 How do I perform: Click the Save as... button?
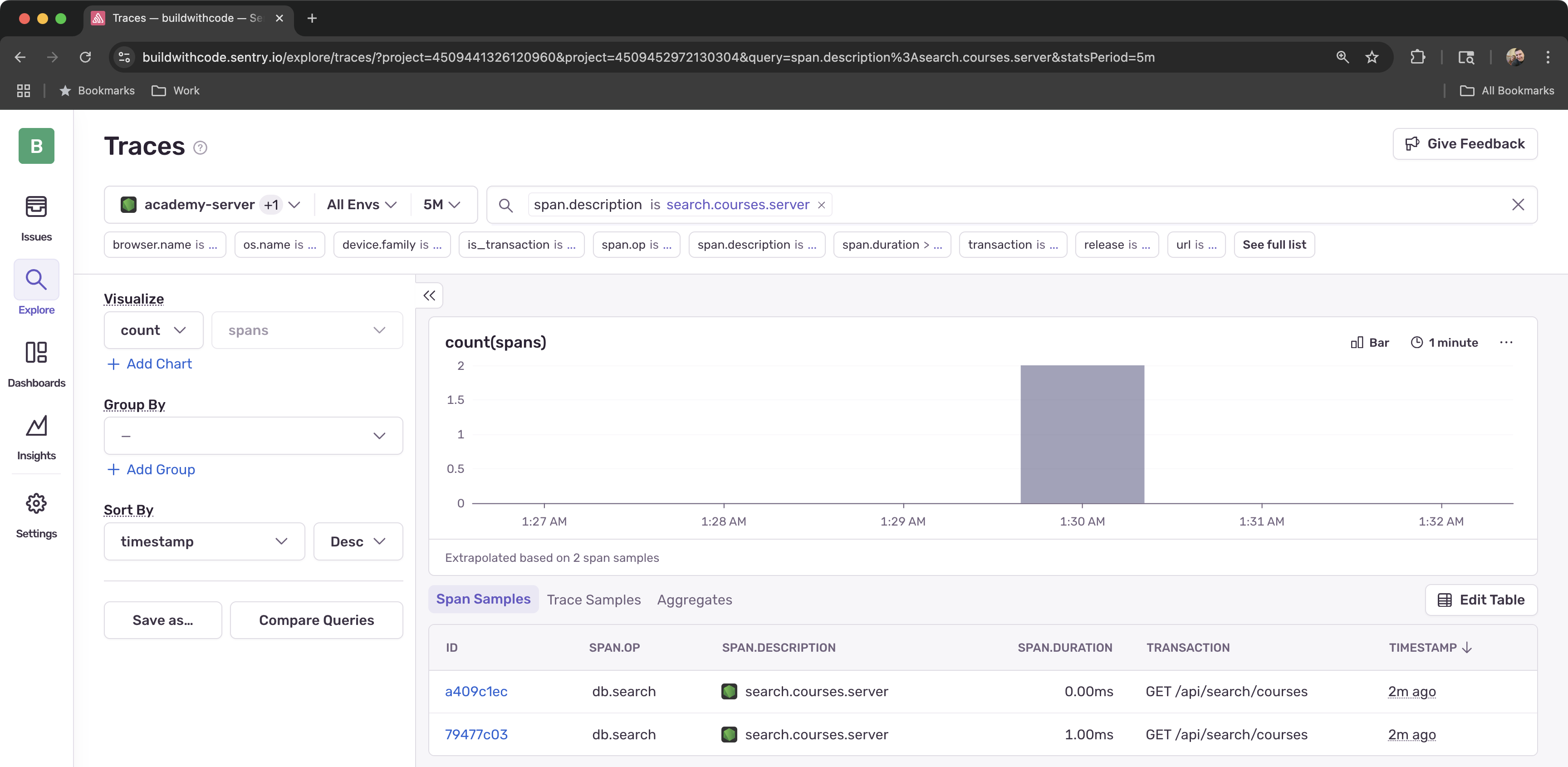tap(162, 619)
